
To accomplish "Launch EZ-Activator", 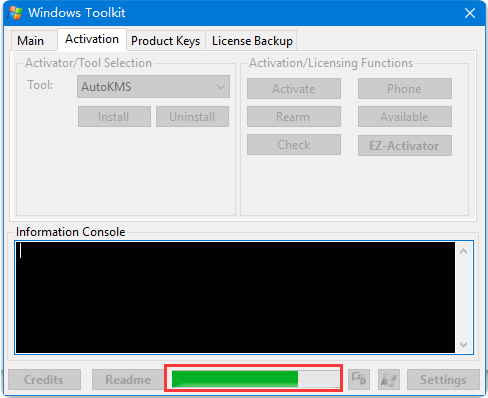I will pos(405,145).
